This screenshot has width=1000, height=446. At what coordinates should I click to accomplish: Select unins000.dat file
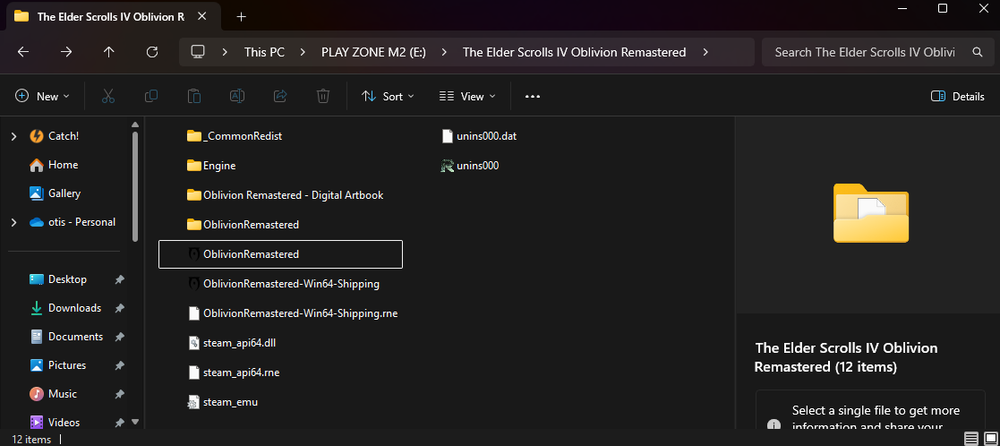point(479,136)
